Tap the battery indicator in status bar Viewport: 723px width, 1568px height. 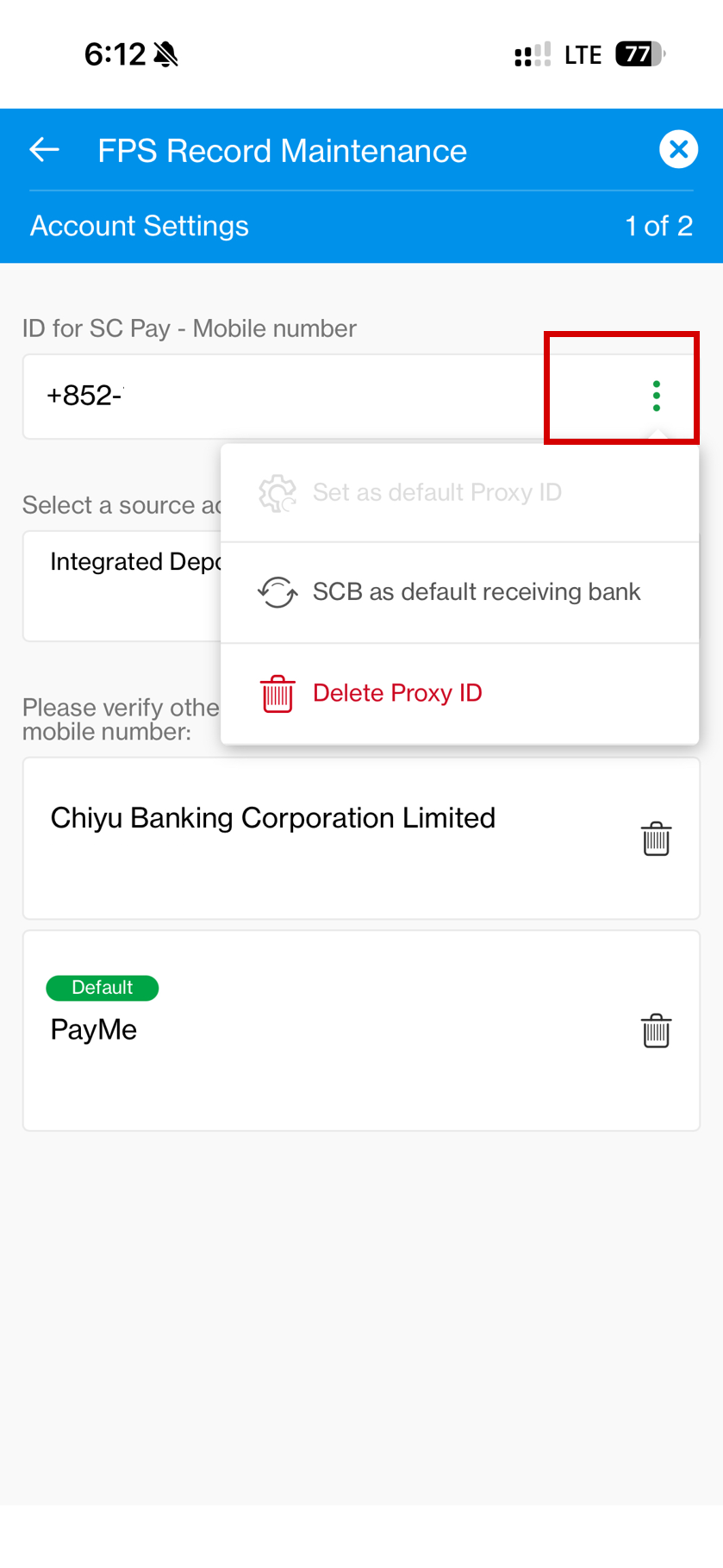click(x=639, y=54)
